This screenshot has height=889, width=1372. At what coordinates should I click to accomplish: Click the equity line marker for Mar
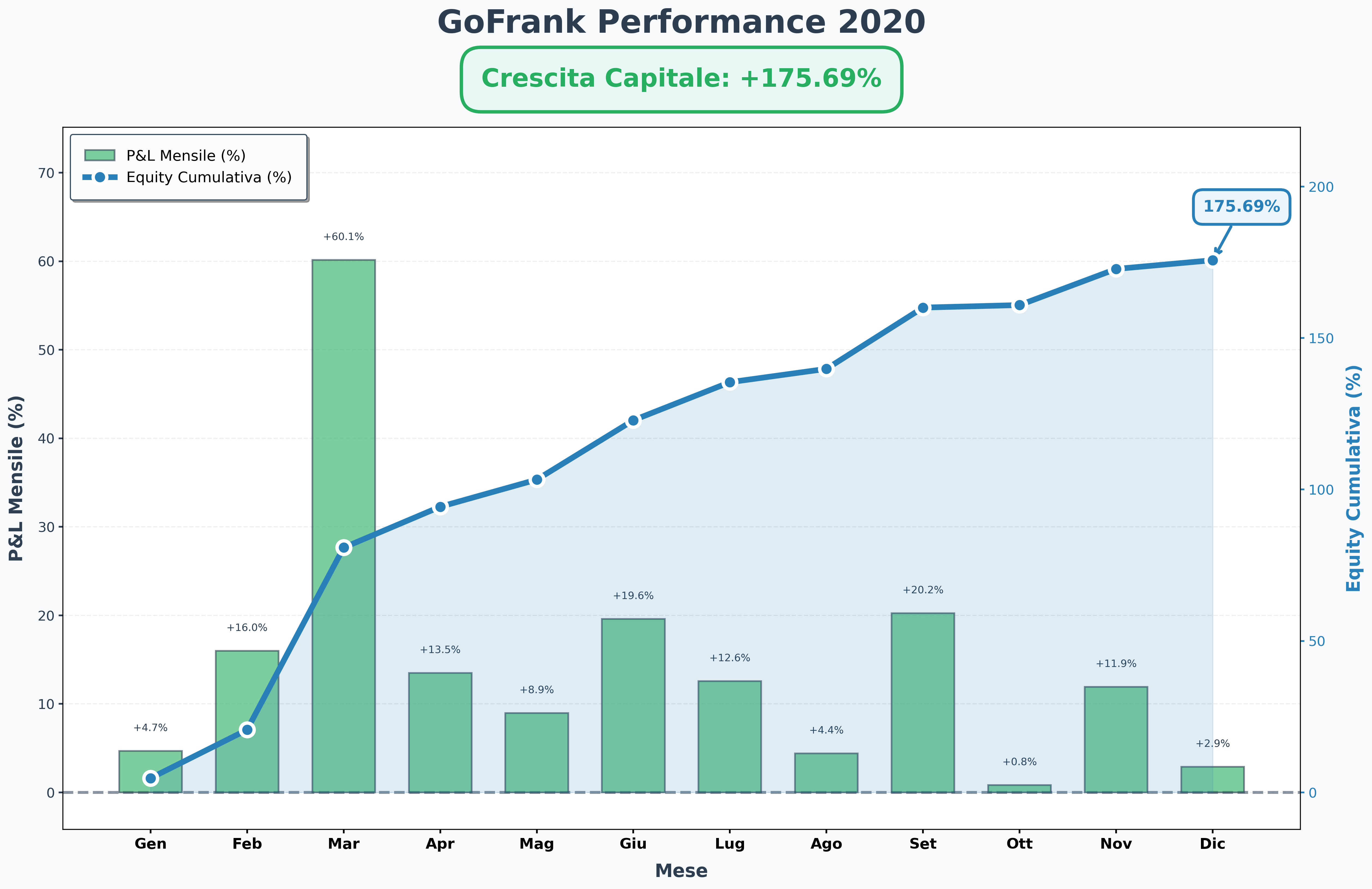(343, 547)
